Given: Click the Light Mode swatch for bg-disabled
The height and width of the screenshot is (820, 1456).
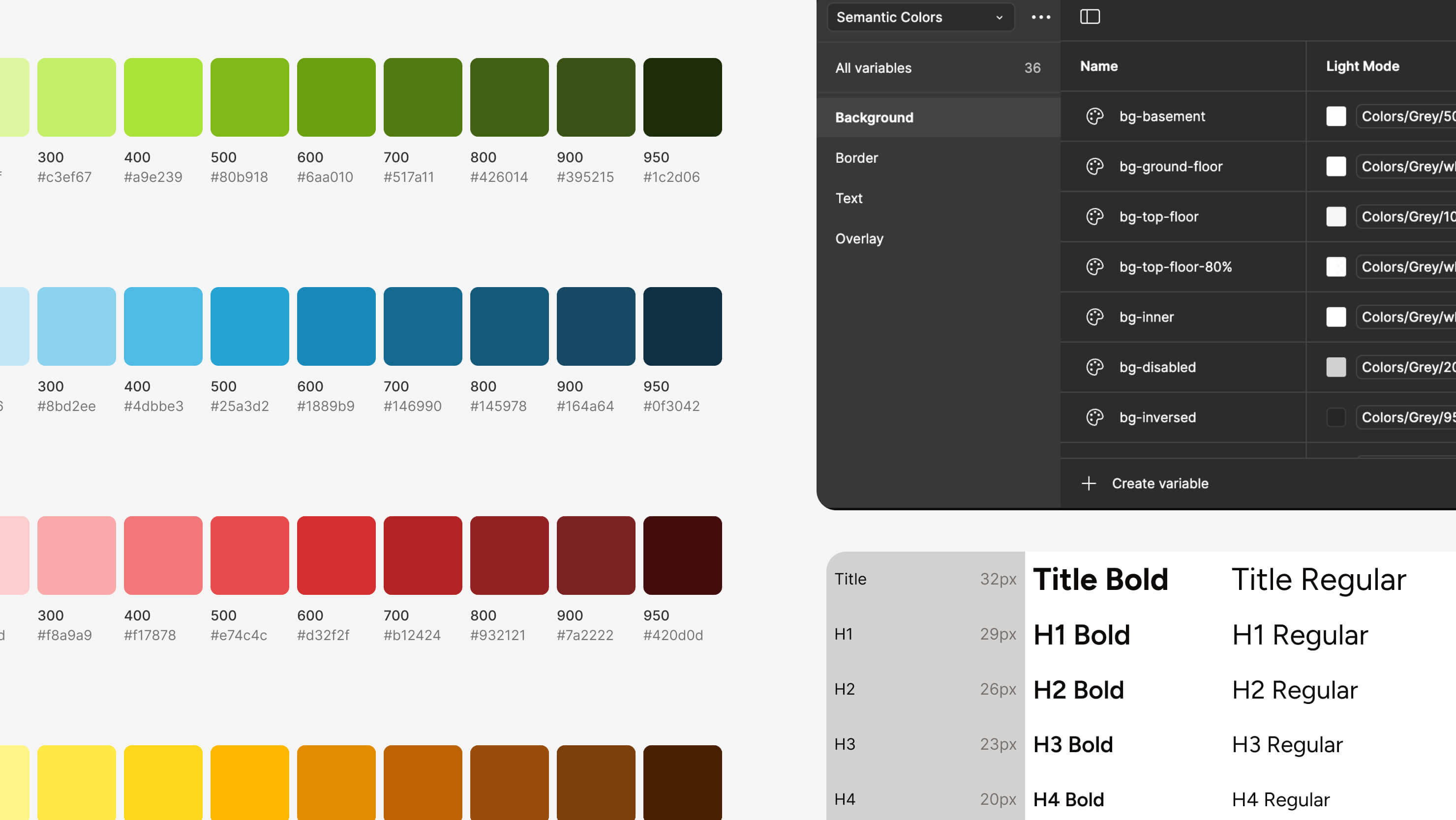Looking at the screenshot, I should [1336, 367].
